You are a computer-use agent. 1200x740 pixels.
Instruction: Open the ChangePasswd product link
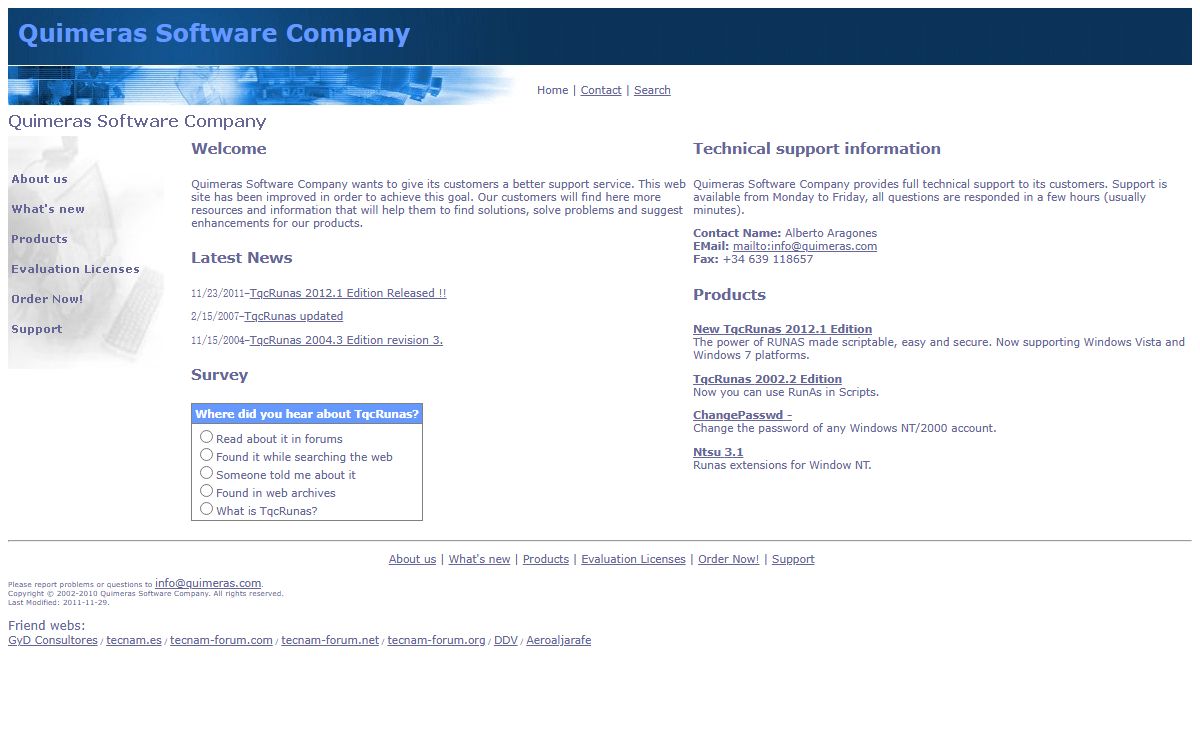click(742, 415)
